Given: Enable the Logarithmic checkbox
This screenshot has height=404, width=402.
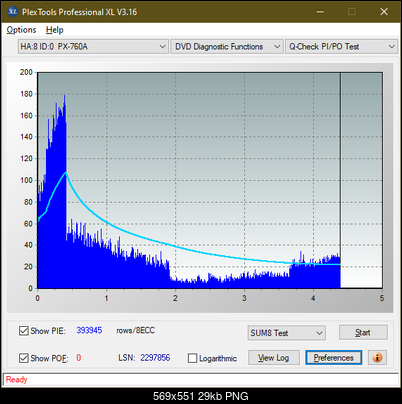Looking at the screenshot, I should tap(192, 358).
